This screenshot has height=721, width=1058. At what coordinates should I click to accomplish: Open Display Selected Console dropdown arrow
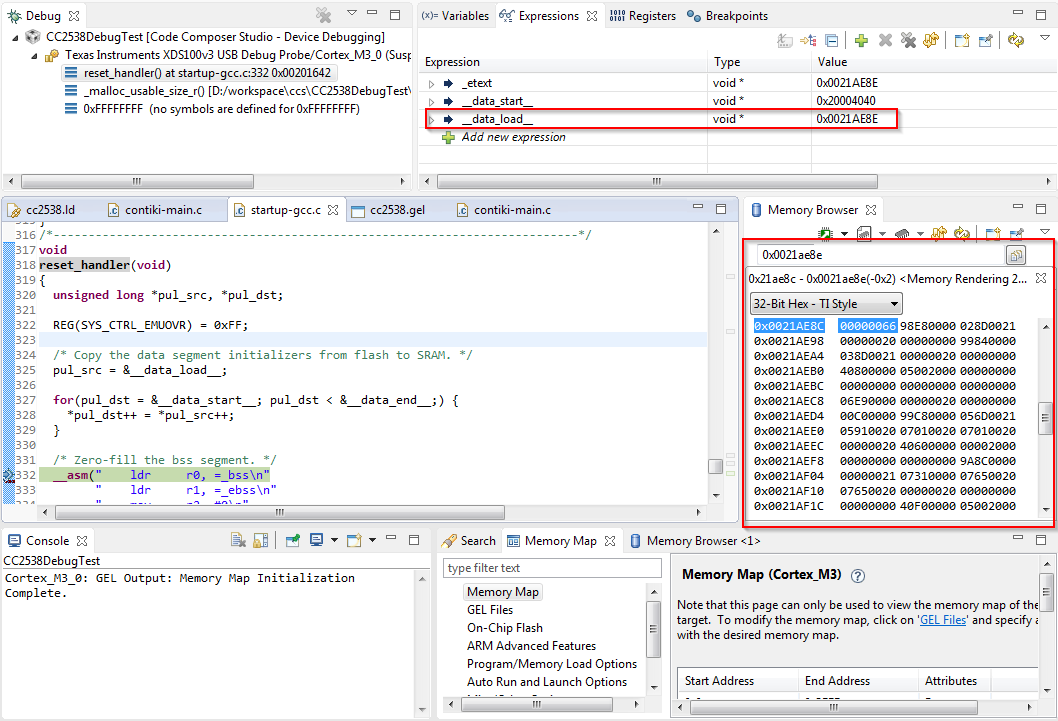[x=334, y=540]
